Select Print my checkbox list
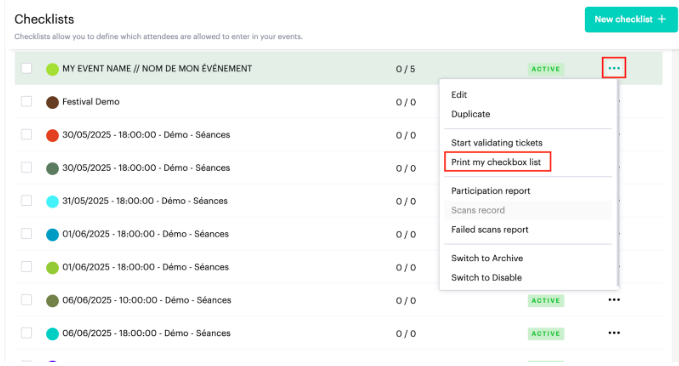 [x=496, y=162]
